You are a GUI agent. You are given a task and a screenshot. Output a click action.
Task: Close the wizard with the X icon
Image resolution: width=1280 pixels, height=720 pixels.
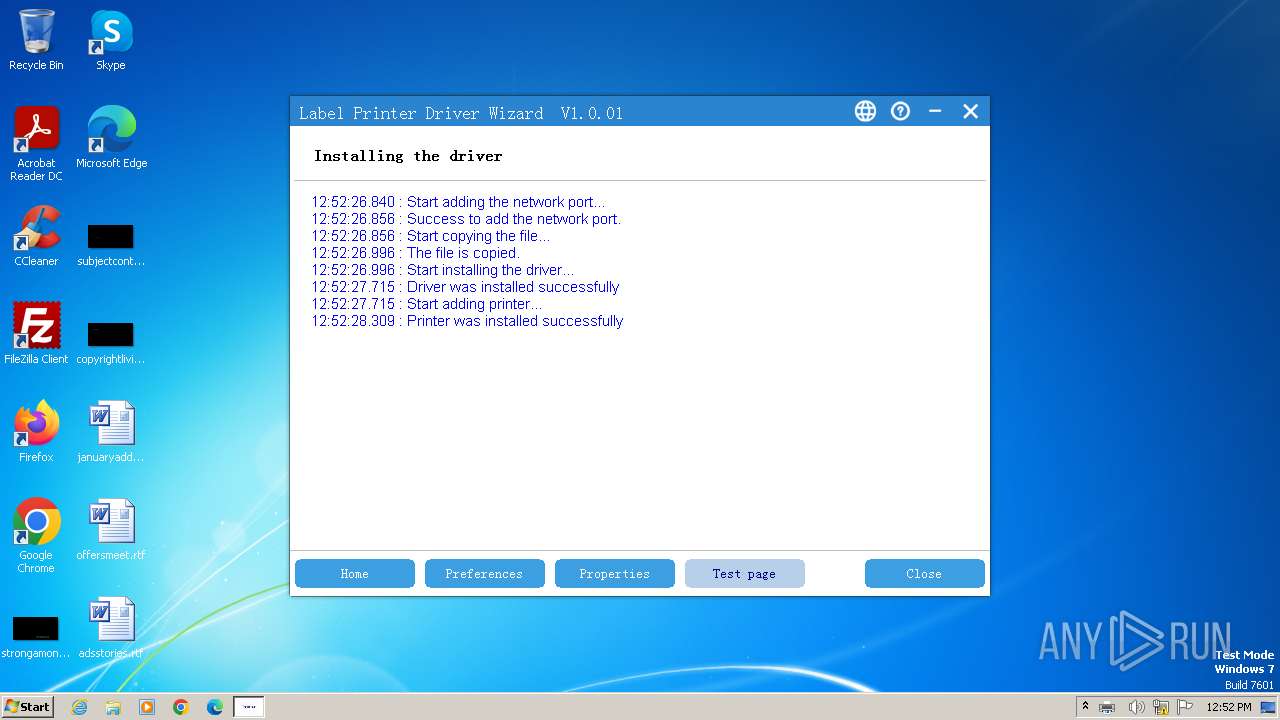970,111
